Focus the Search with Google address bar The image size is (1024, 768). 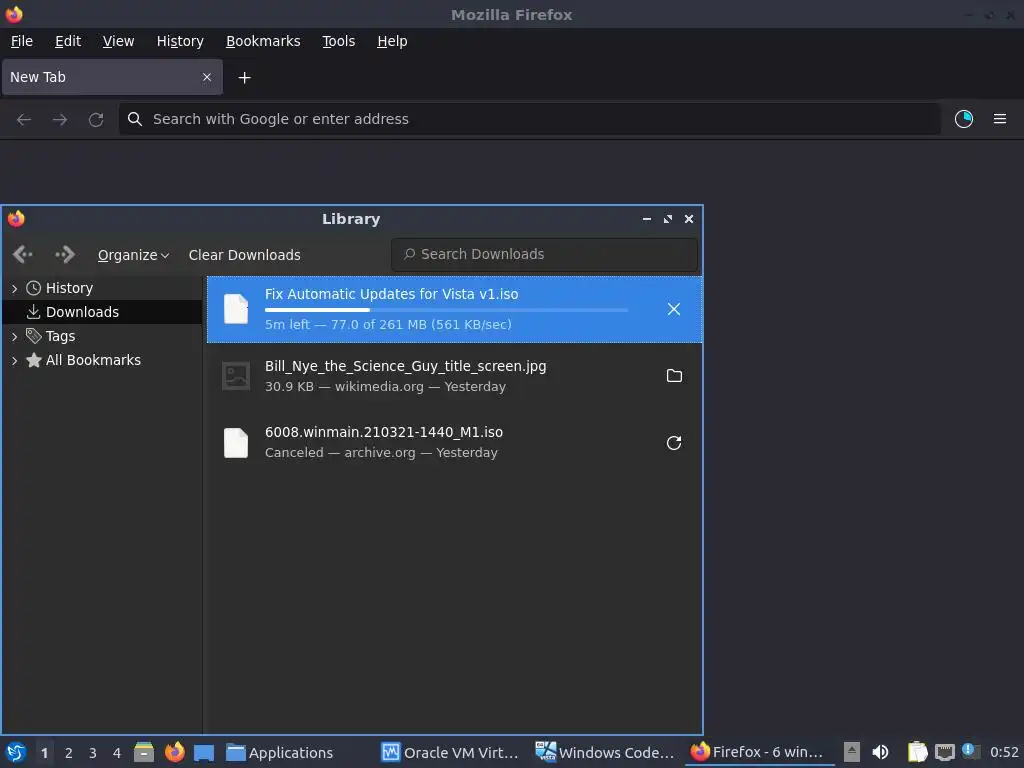pyautogui.click(x=529, y=119)
